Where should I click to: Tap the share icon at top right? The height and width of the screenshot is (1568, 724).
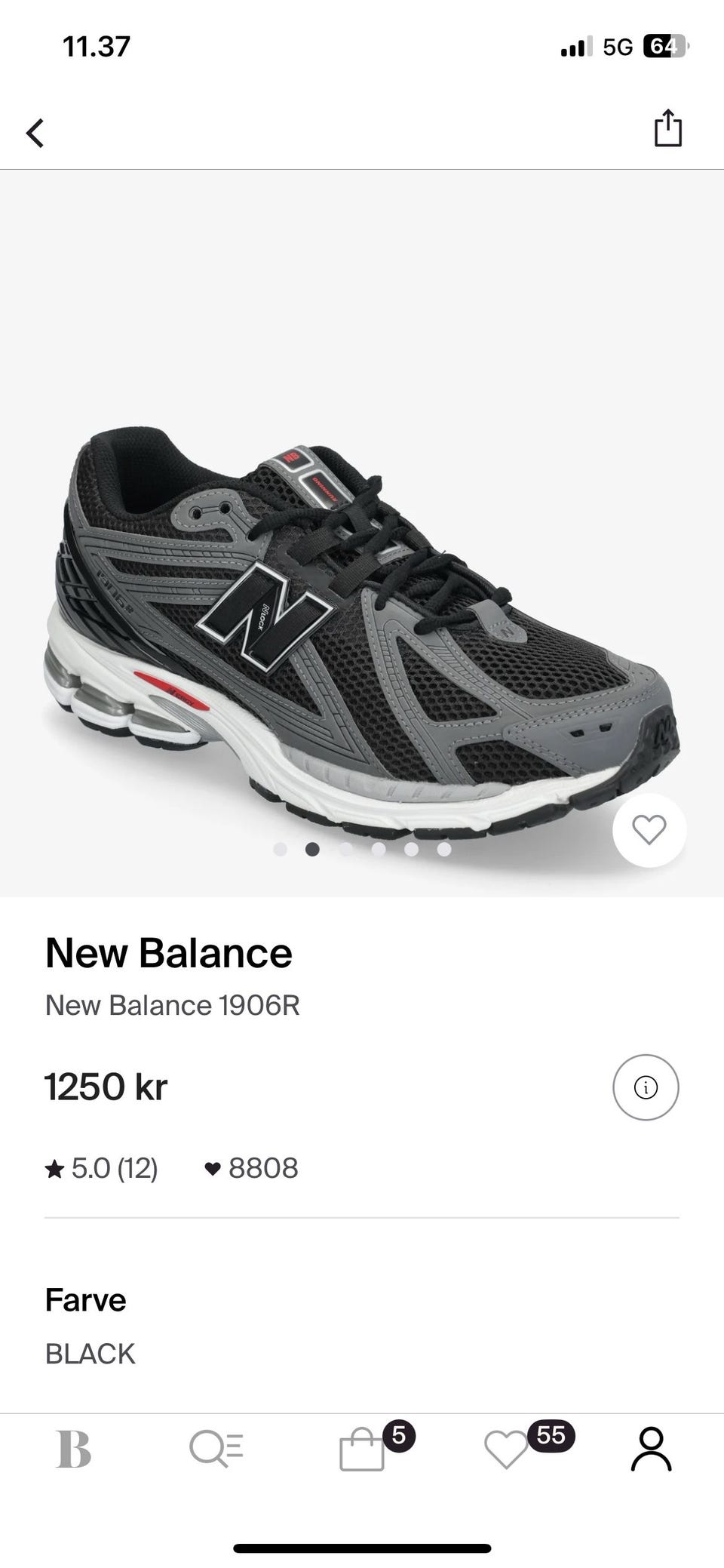667,128
